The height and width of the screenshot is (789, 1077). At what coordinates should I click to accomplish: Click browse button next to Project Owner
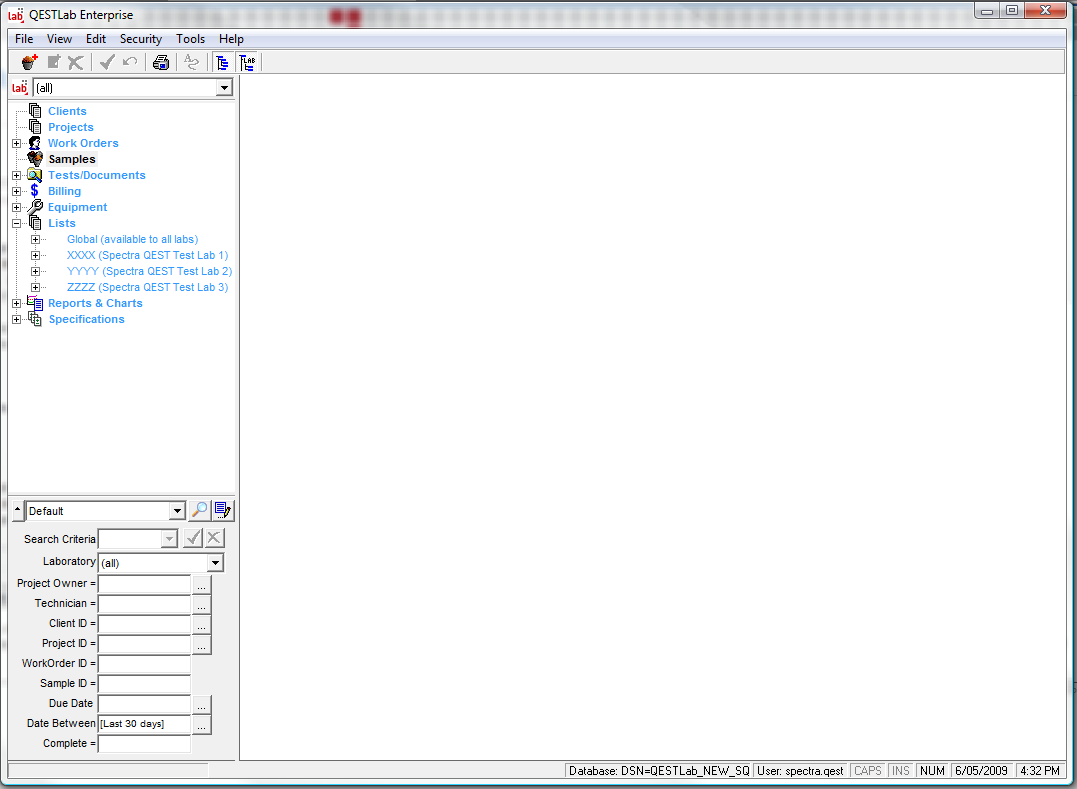pos(201,584)
